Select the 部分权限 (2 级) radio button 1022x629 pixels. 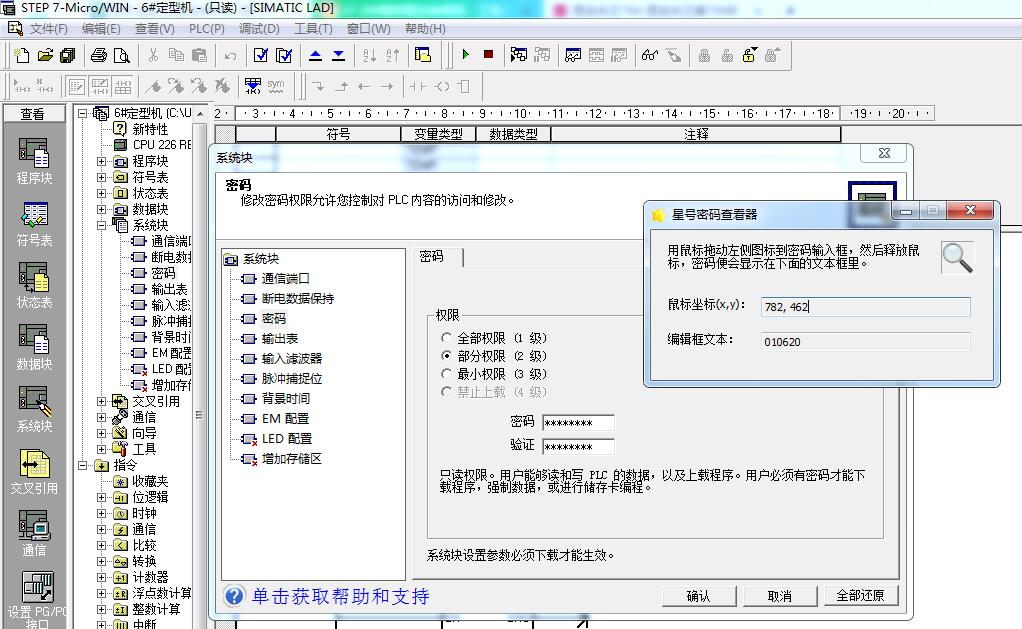(447, 356)
